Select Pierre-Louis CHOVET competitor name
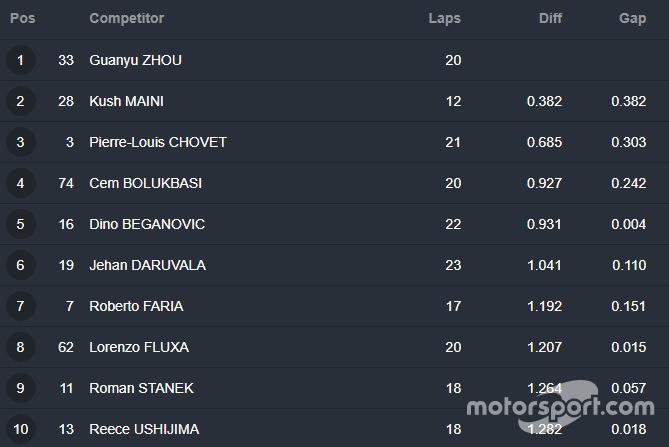 coord(158,142)
